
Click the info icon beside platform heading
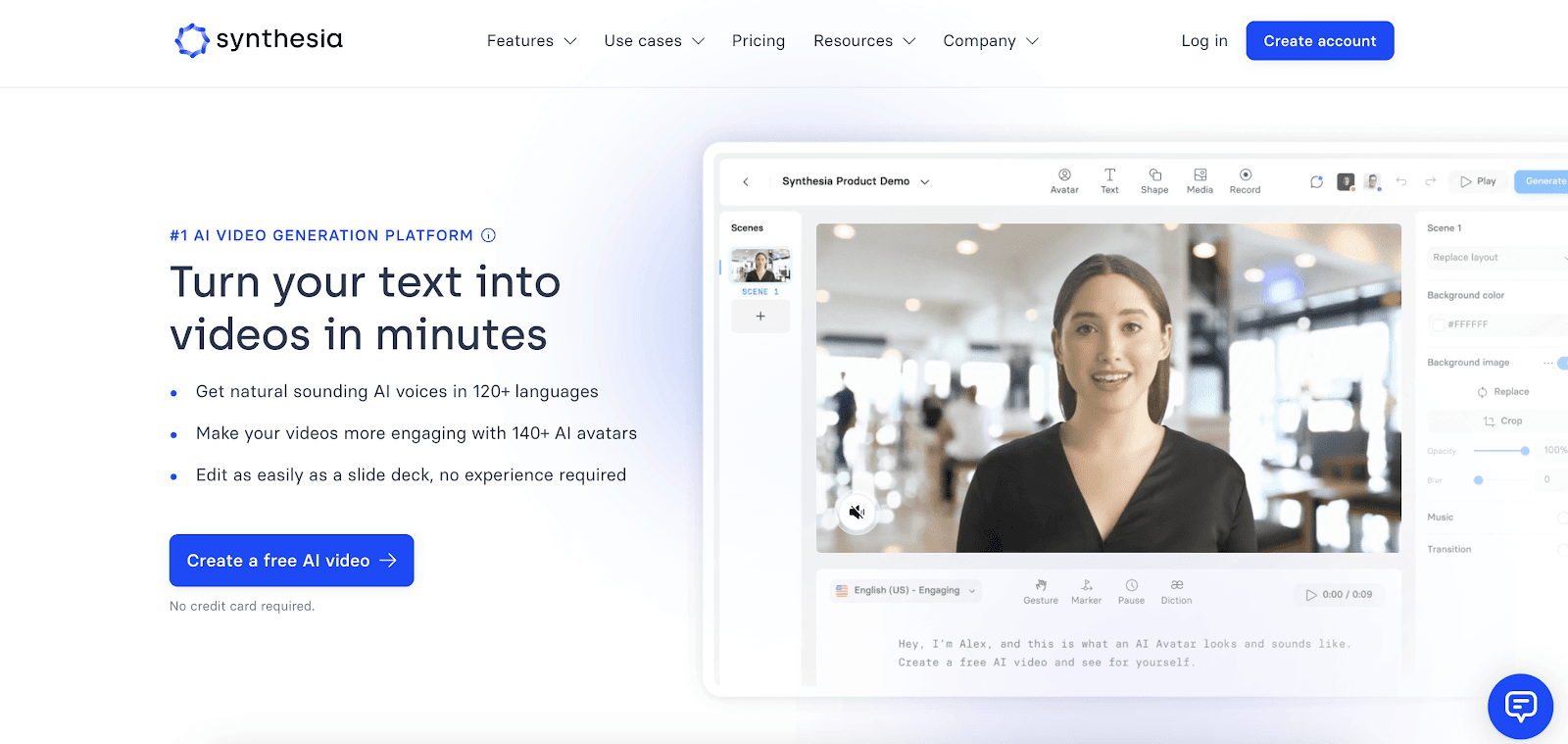point(488,235)
